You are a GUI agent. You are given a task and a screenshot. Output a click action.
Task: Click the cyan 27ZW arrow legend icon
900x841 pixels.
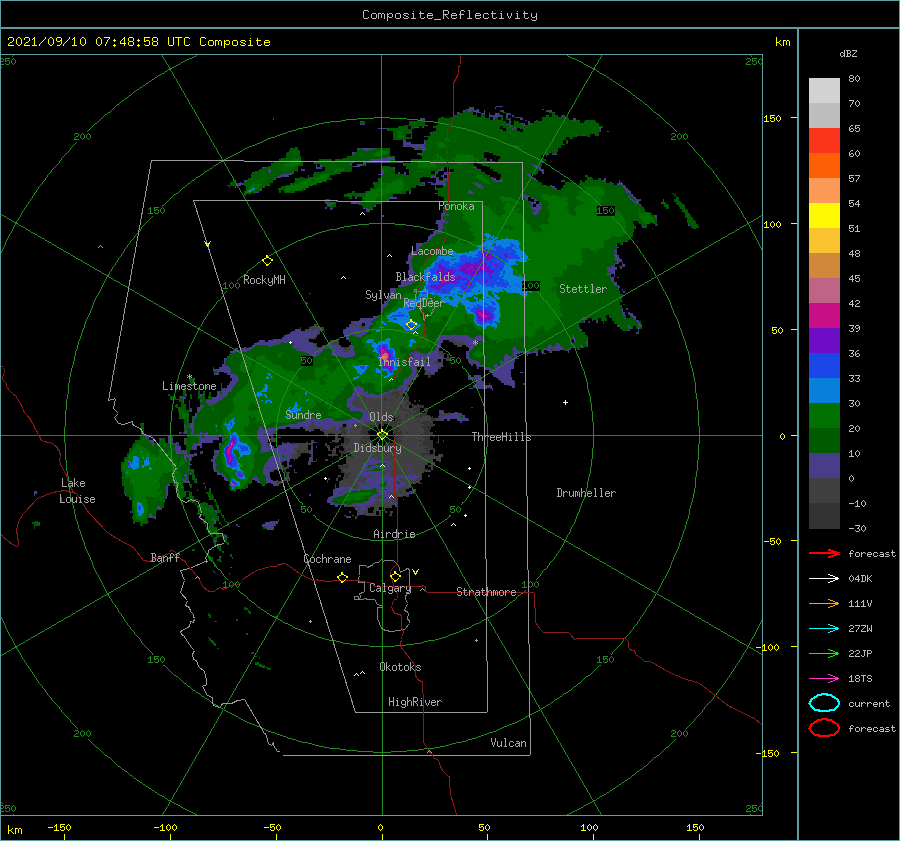tap(824, 629)
